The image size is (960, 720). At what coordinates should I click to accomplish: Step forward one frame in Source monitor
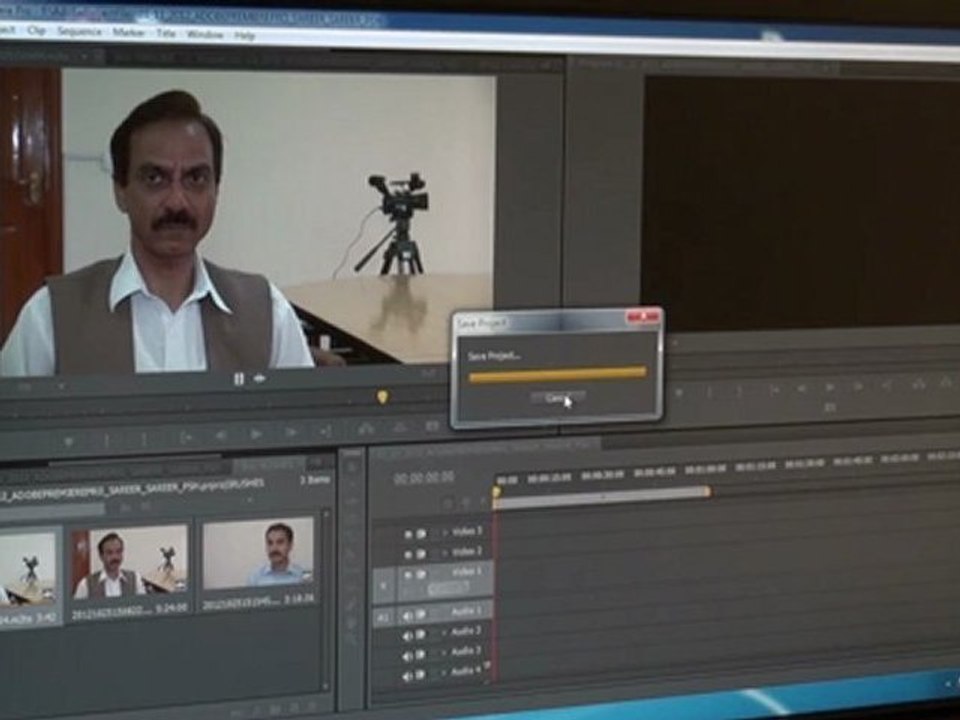(x=291, y=432)
